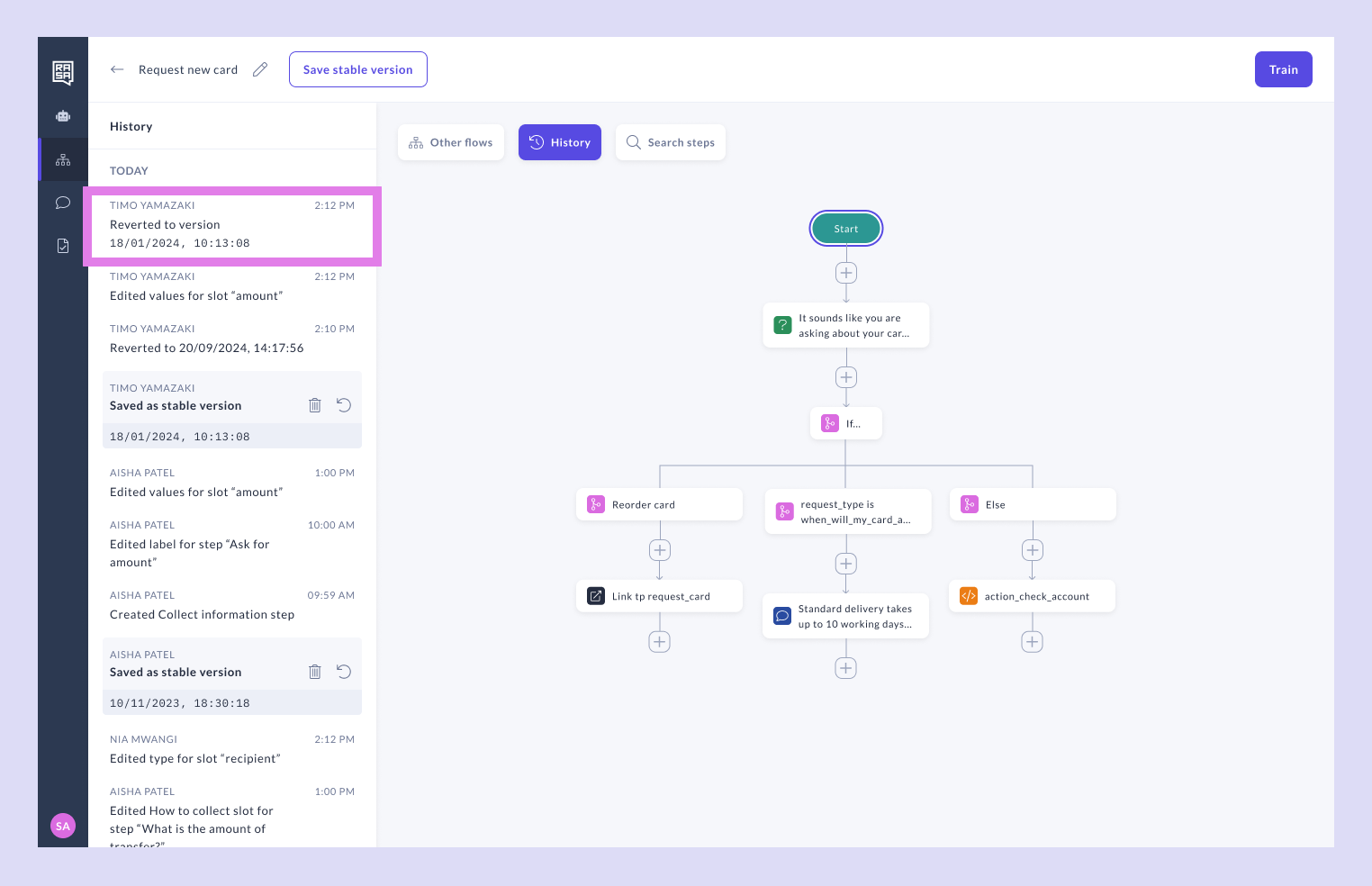Click the pencil icon to rename flow
Image resolution: width=1372 pixels, height=886 pixels.
(260, 69)
